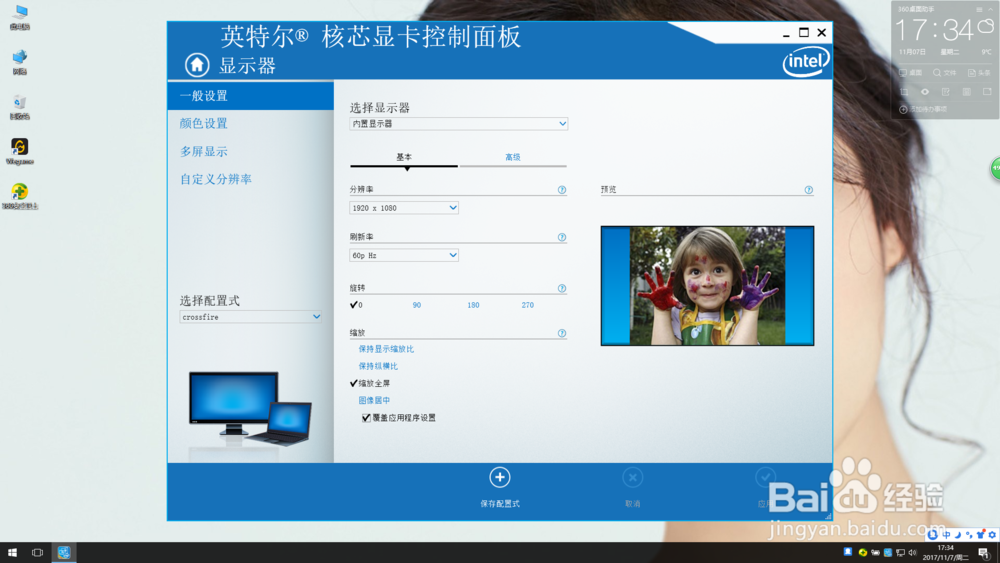Click 添加待办事项 in the 360 widget

(923, 109)
